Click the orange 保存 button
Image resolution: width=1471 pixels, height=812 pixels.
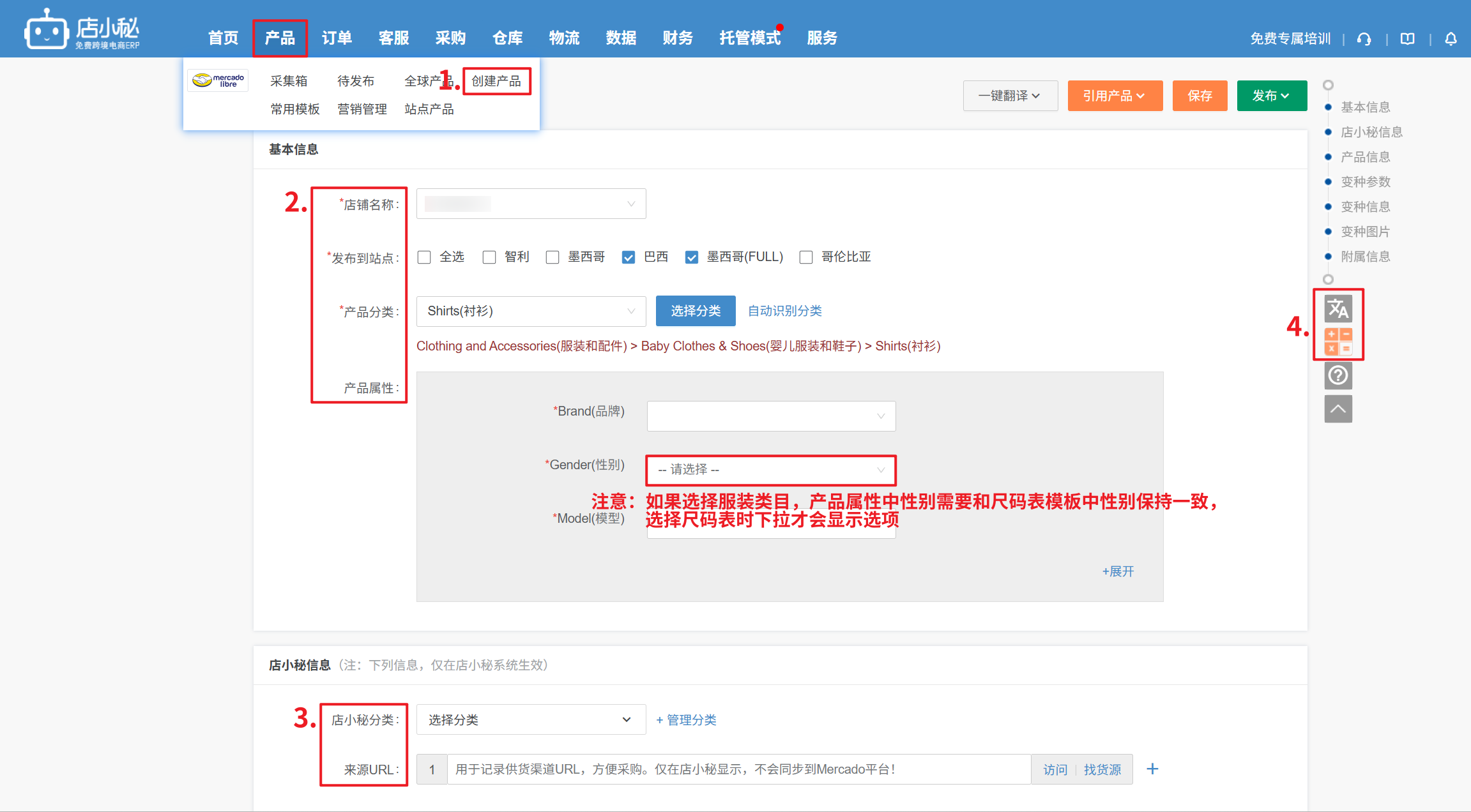pyautogui.click(x=1199, y=96)
